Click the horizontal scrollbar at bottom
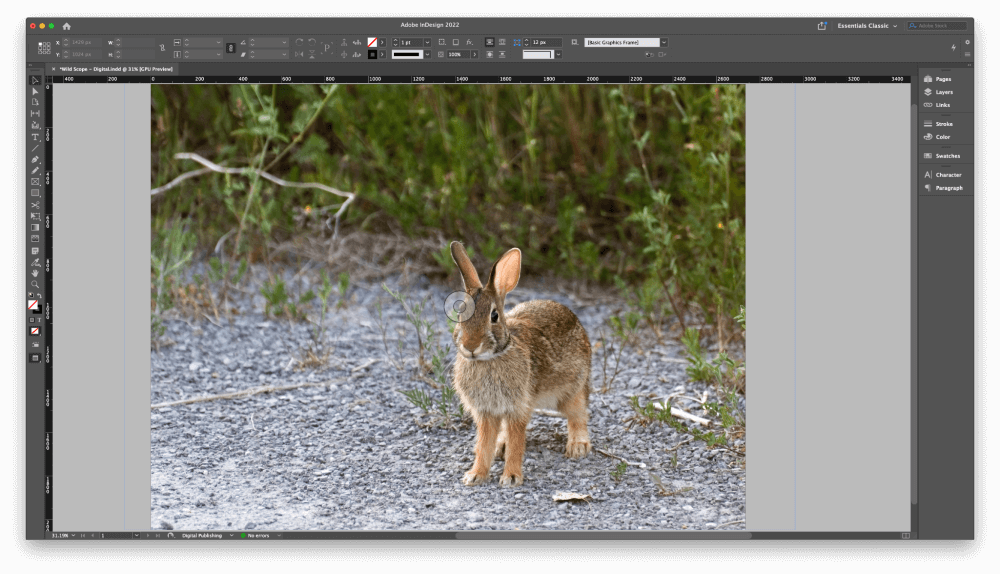The image size is (1000, 574). pos(603,536)
